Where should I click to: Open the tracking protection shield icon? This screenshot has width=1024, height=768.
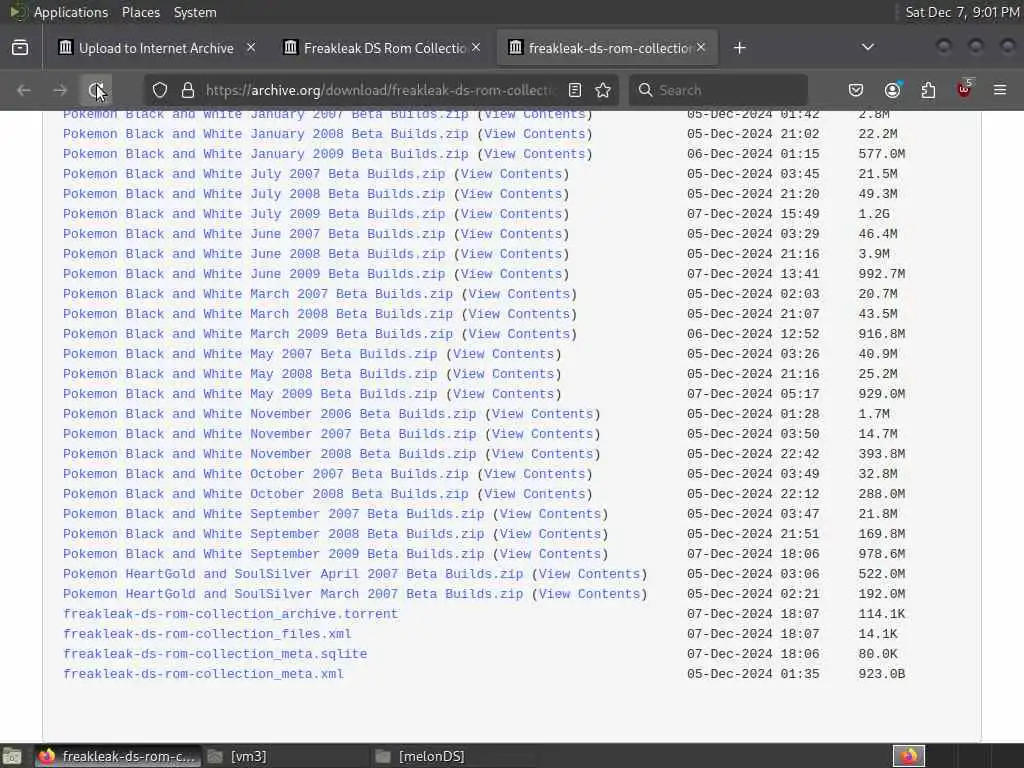coord(160,90)
